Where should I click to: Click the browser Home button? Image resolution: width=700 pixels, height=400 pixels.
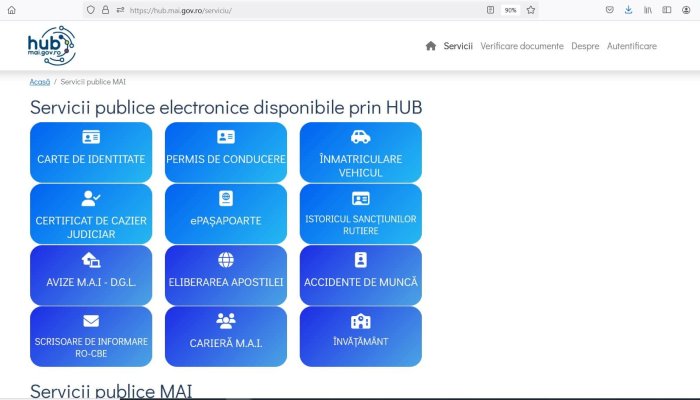(12, 10)
